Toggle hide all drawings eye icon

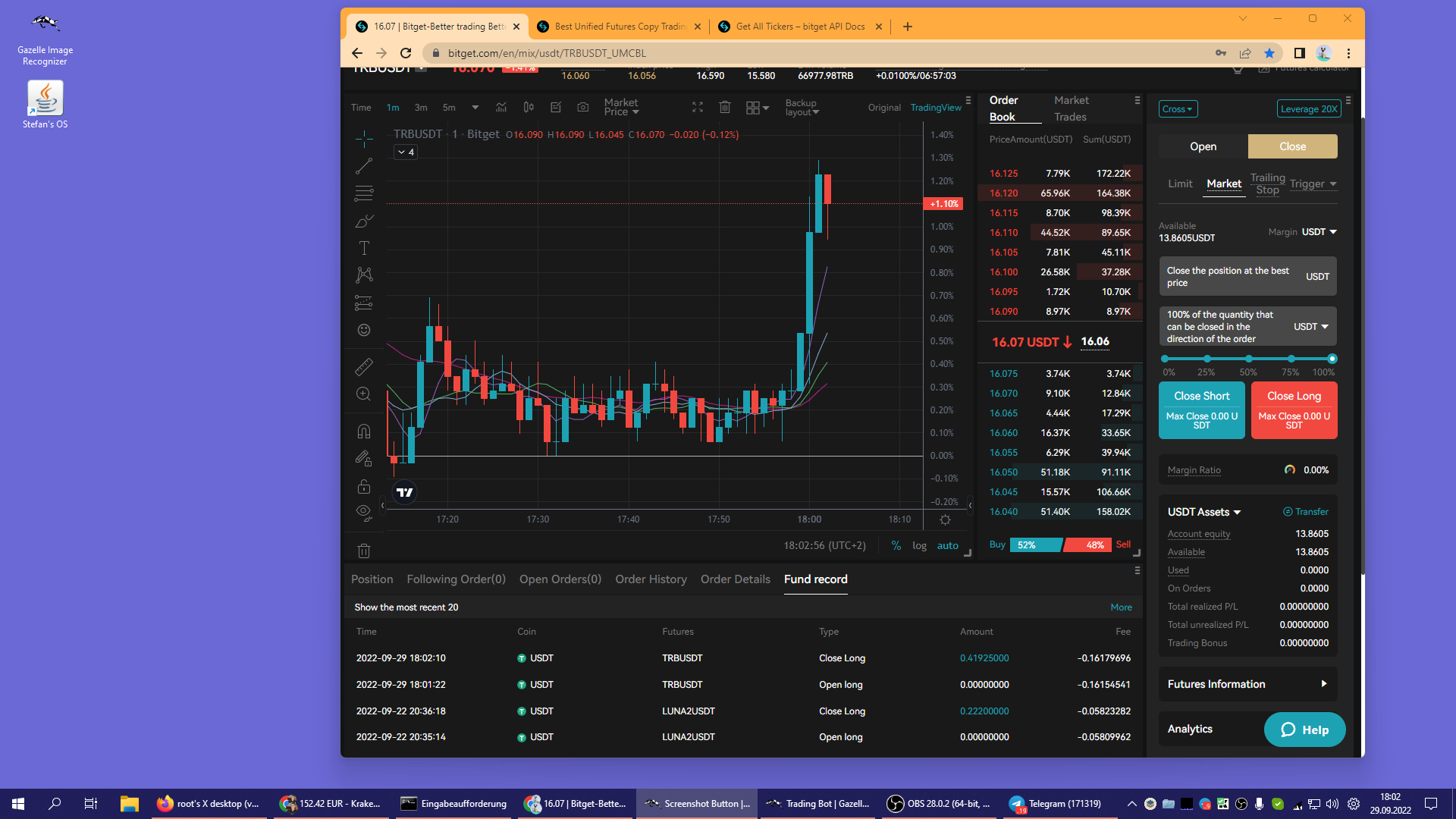pos(364,512)
